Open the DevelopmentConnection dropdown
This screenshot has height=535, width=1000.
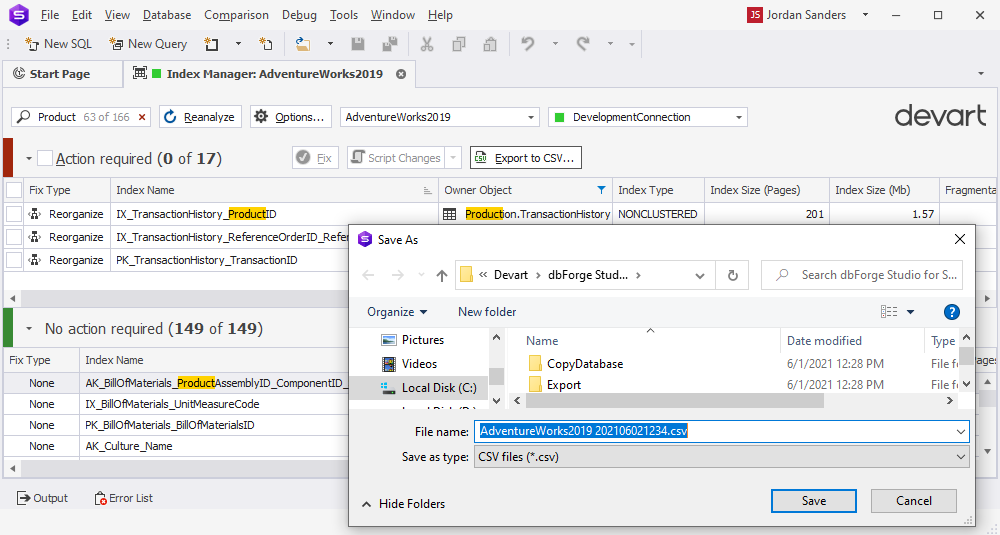pyautogui.click(x=739, y=117)
